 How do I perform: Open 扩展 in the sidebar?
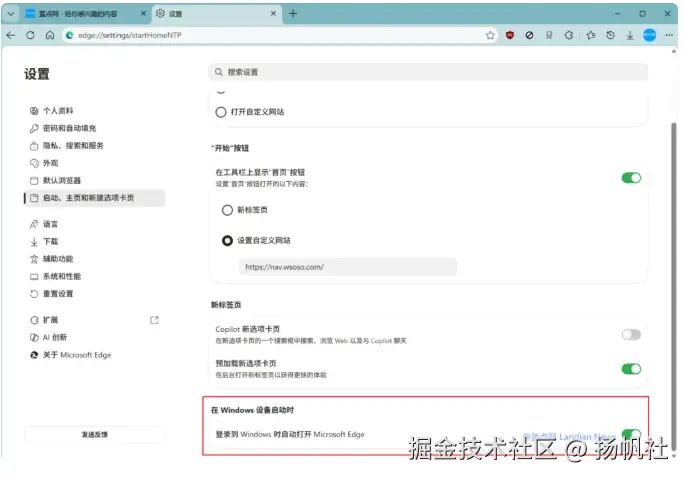point(94,320)
